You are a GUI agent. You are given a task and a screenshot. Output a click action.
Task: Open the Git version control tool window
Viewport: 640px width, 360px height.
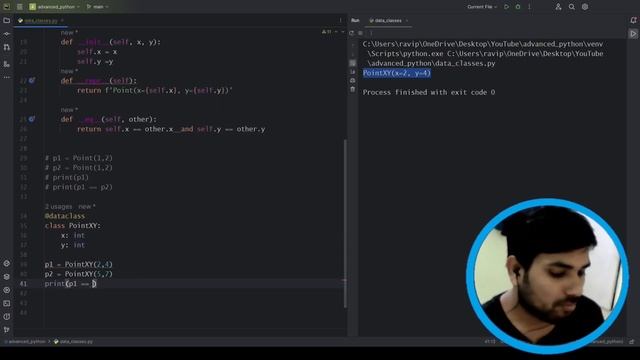pyautogui.click(x=7, y=330)
